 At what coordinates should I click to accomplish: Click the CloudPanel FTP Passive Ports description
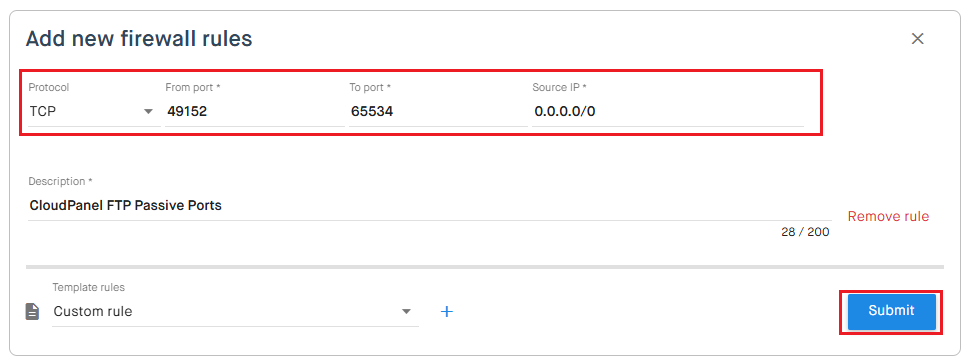click(x=126, y=205)
